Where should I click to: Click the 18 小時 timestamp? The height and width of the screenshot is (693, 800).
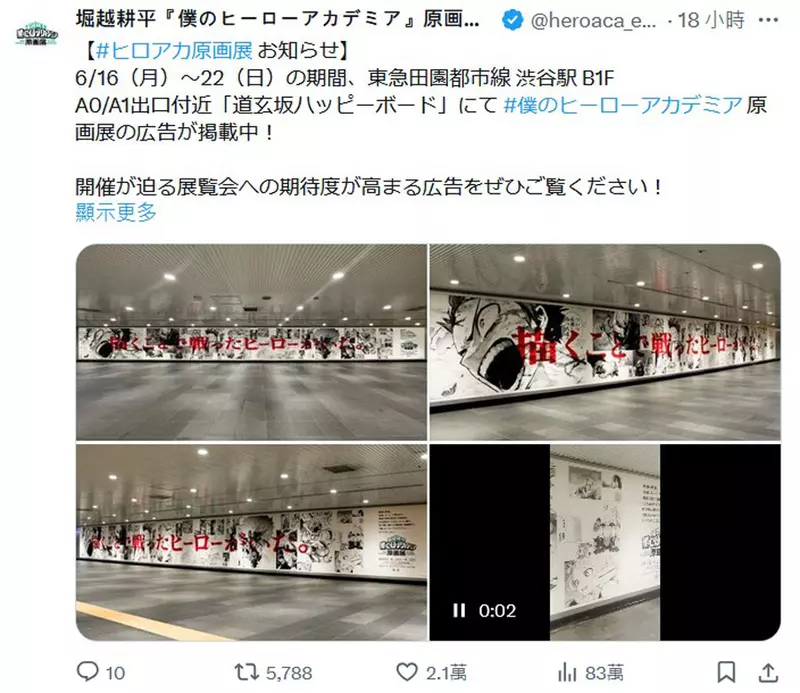point(711,20)
